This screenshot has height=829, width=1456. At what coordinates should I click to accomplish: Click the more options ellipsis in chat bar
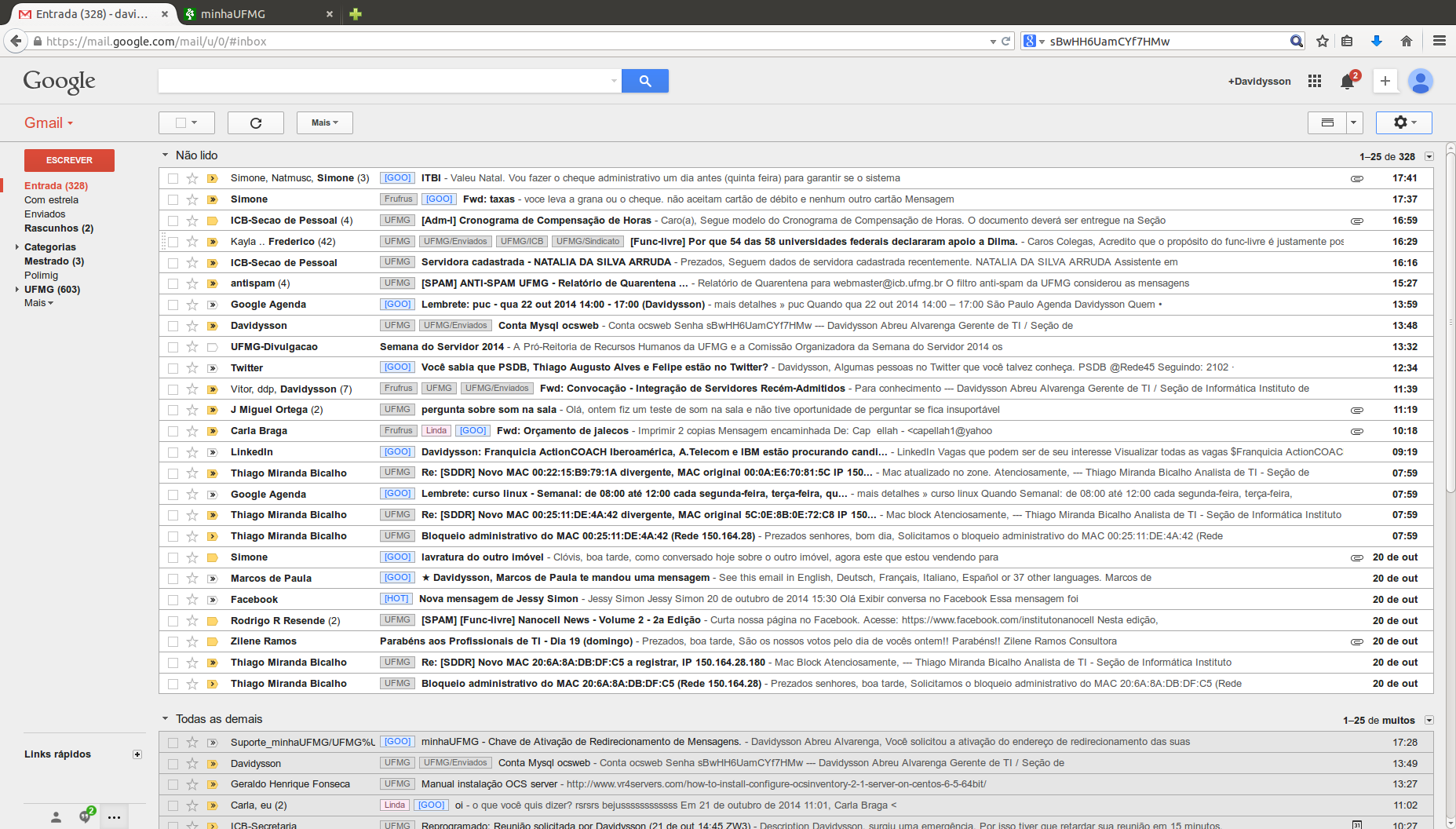pos(114,817)
